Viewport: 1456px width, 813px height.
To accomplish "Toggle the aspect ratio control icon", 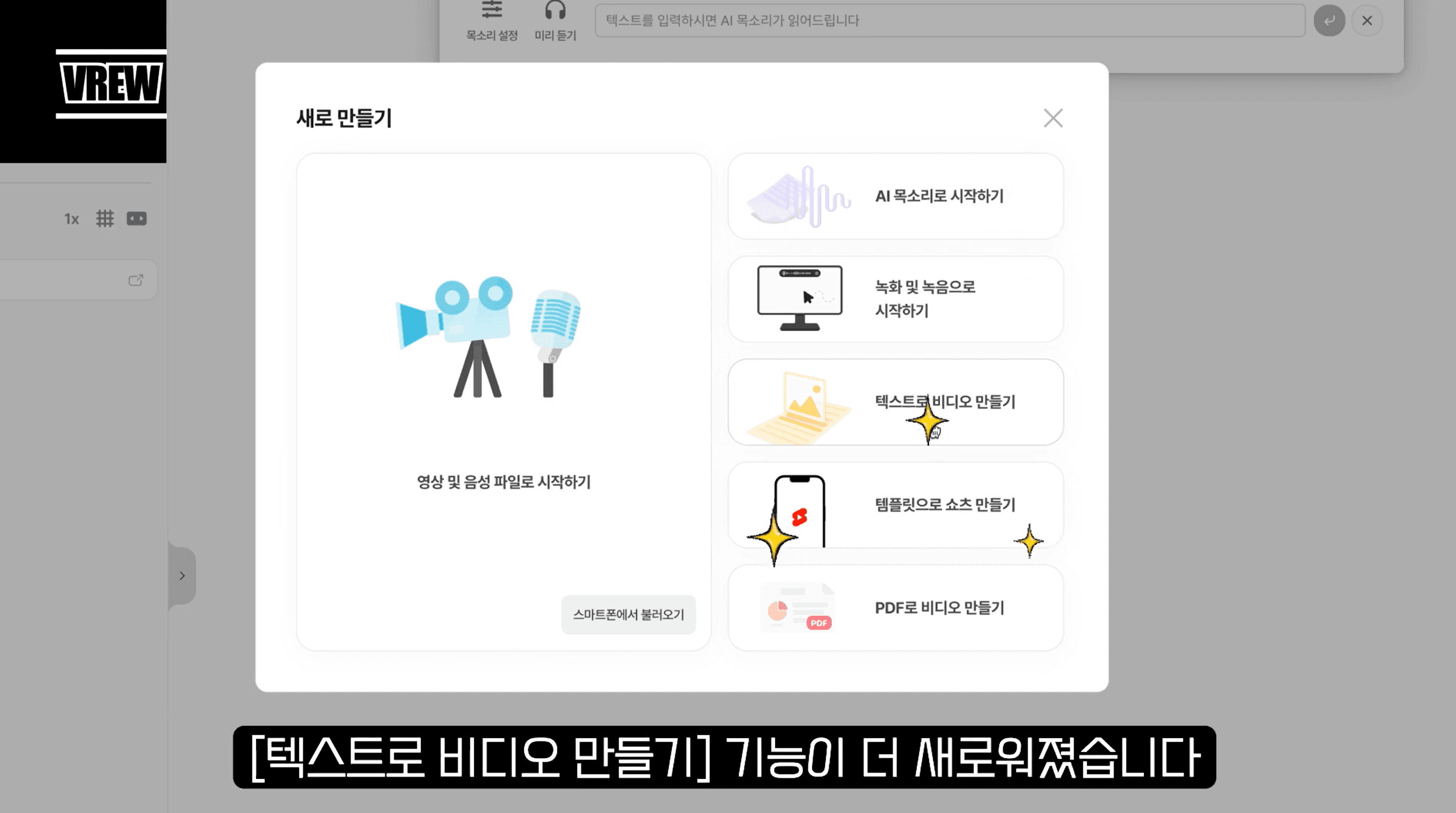I will click(137, 219).
